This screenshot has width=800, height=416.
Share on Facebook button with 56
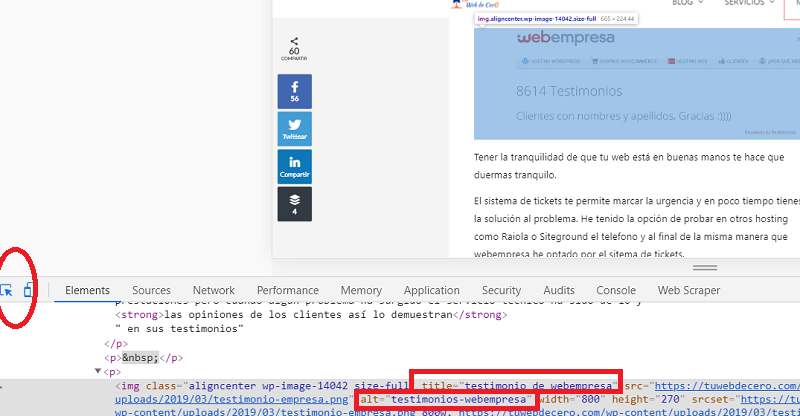[x=294, y=91]
